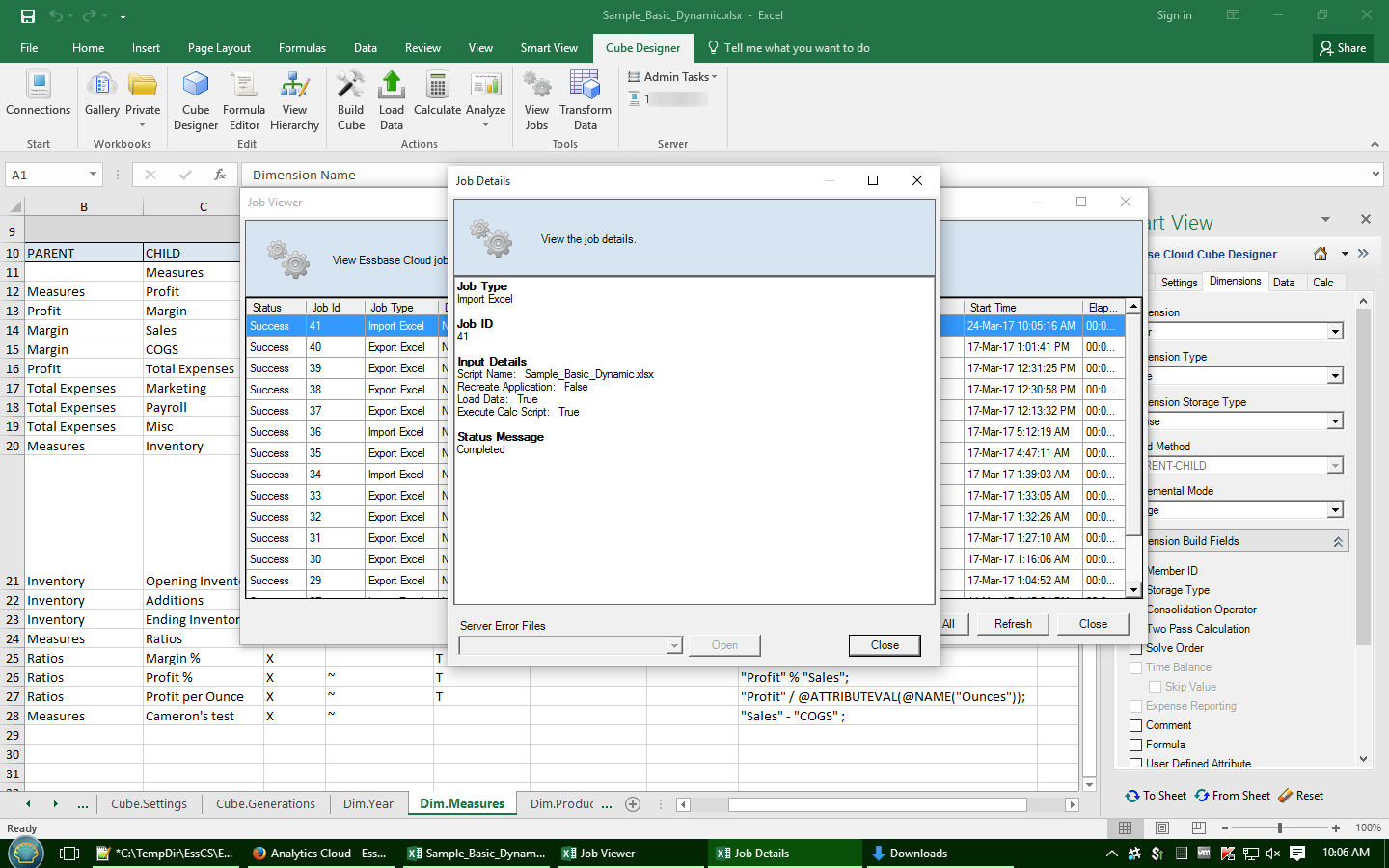This screenshot has width=1389, height=868.
Task: Check the Comment build field
Action: (x=1135, y=725)
